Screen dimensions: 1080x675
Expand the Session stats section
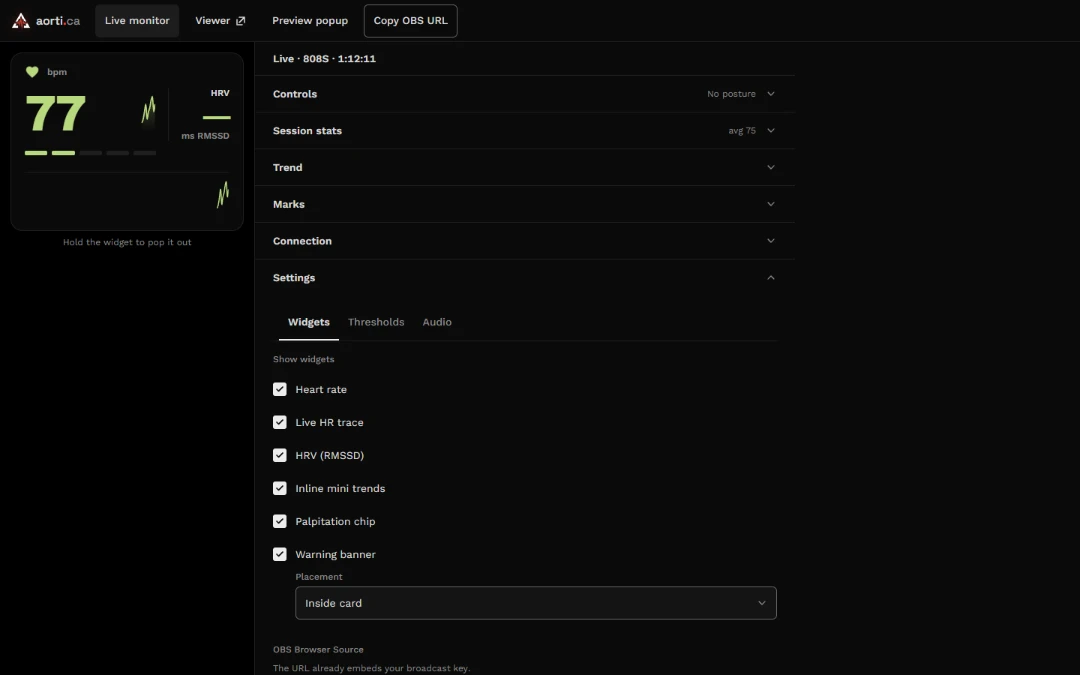525,130
